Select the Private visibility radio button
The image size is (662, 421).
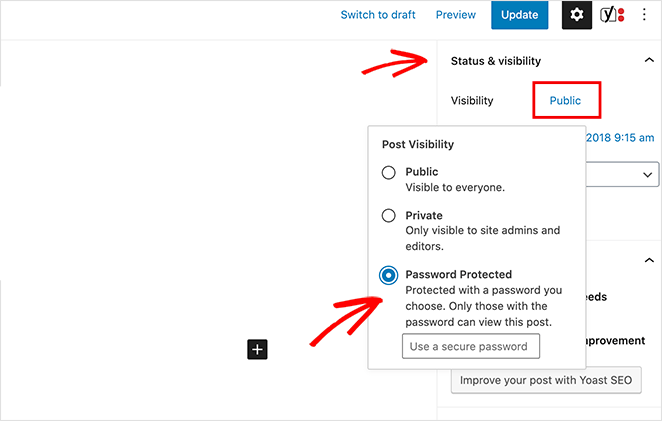pyautogui.click(x=388, y=215)
